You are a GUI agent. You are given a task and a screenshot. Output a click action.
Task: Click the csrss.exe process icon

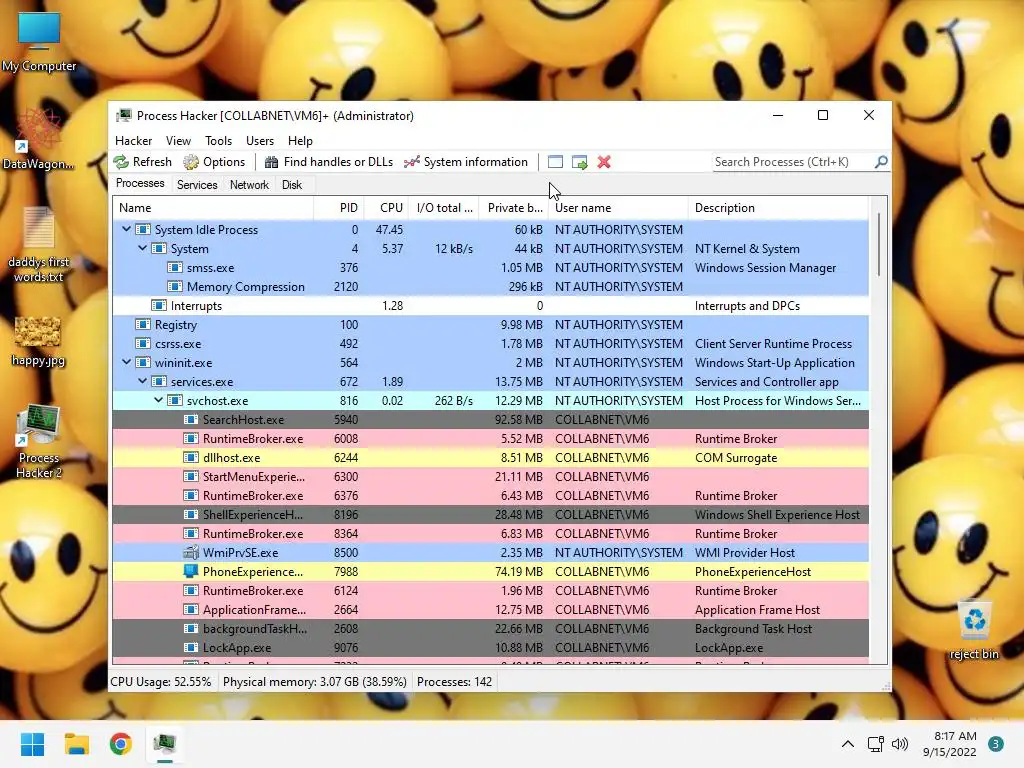click(x=142, y=344)
